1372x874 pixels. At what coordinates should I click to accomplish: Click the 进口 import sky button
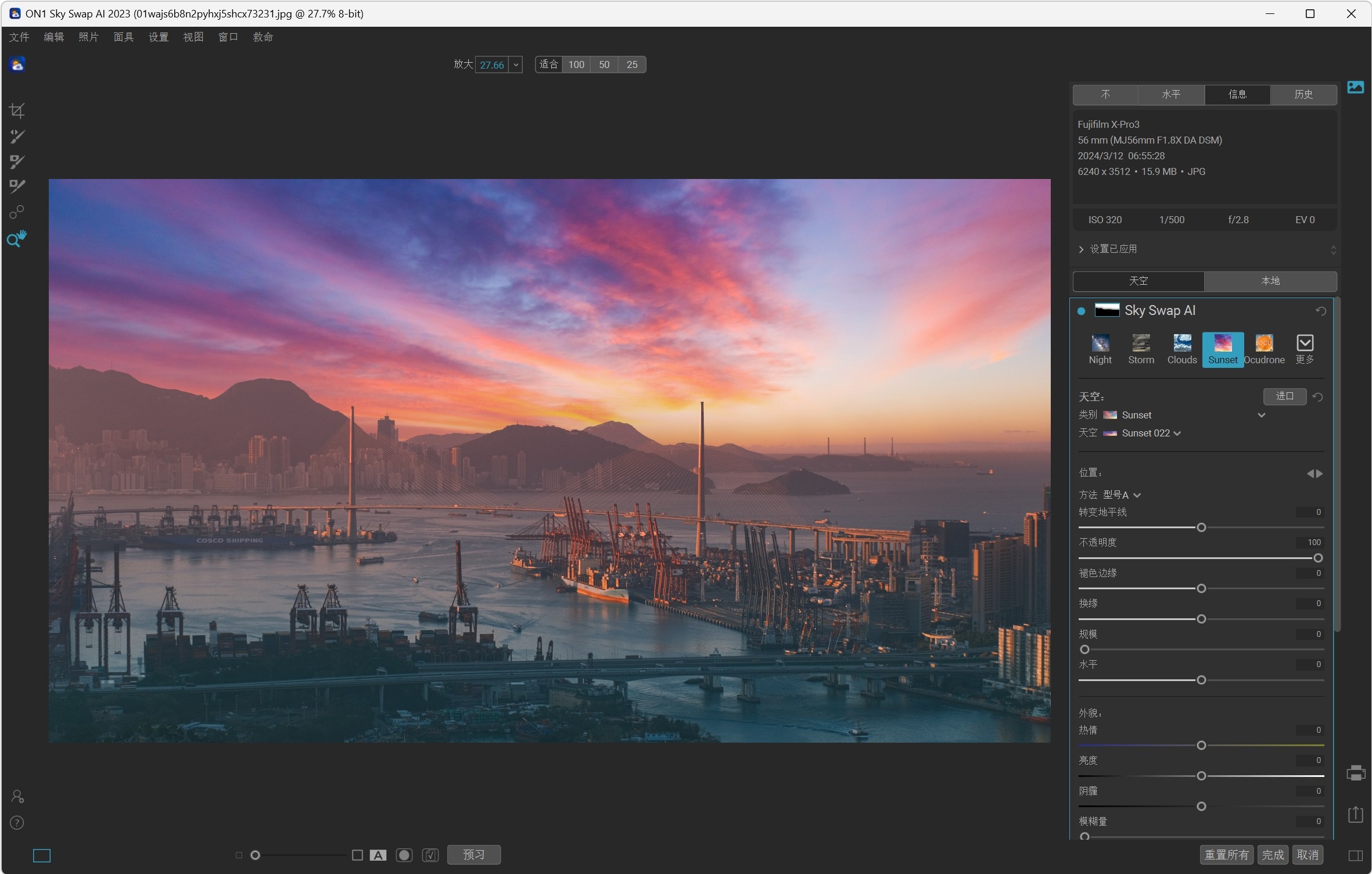pos(1284,396)
